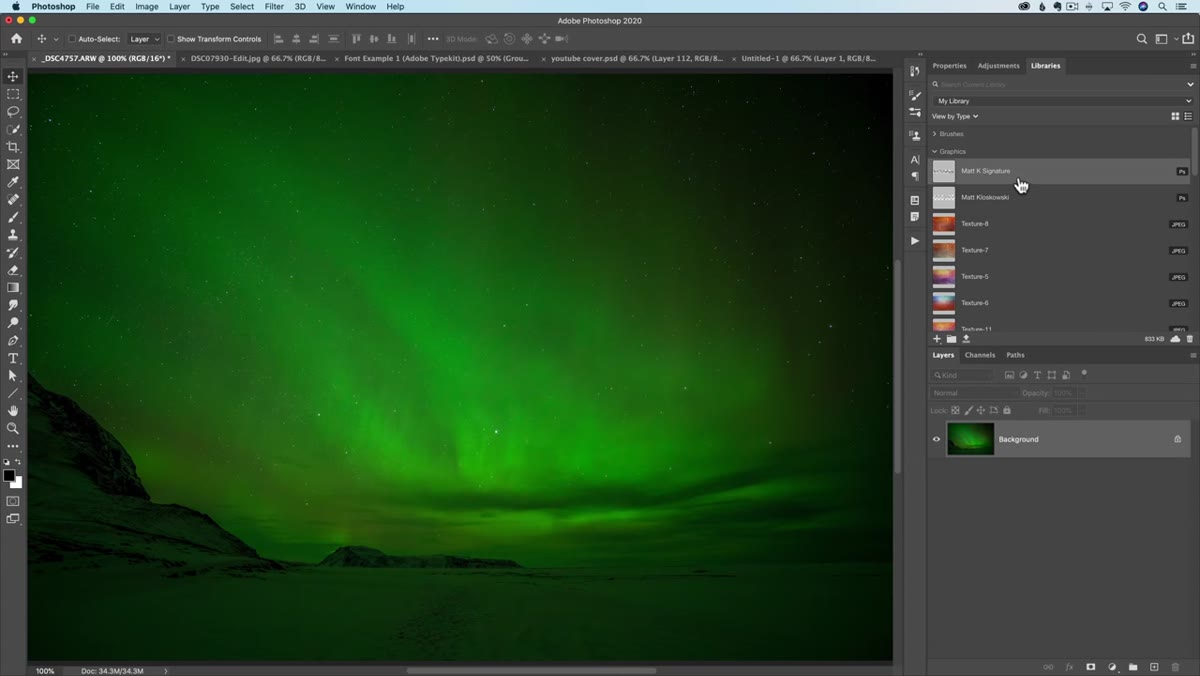This screenshot has height=676, width=1200.
Task: Enable the Auto-Select checkbox
Action: [x=72, y=39]
